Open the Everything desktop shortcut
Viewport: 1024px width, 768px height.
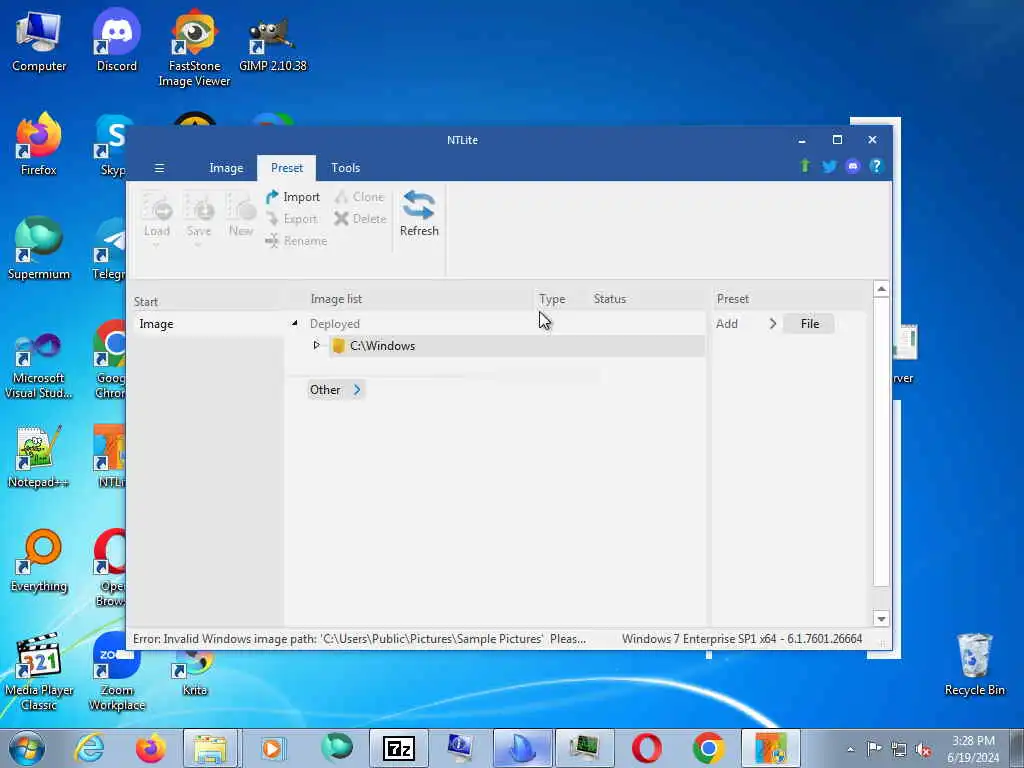39,561
